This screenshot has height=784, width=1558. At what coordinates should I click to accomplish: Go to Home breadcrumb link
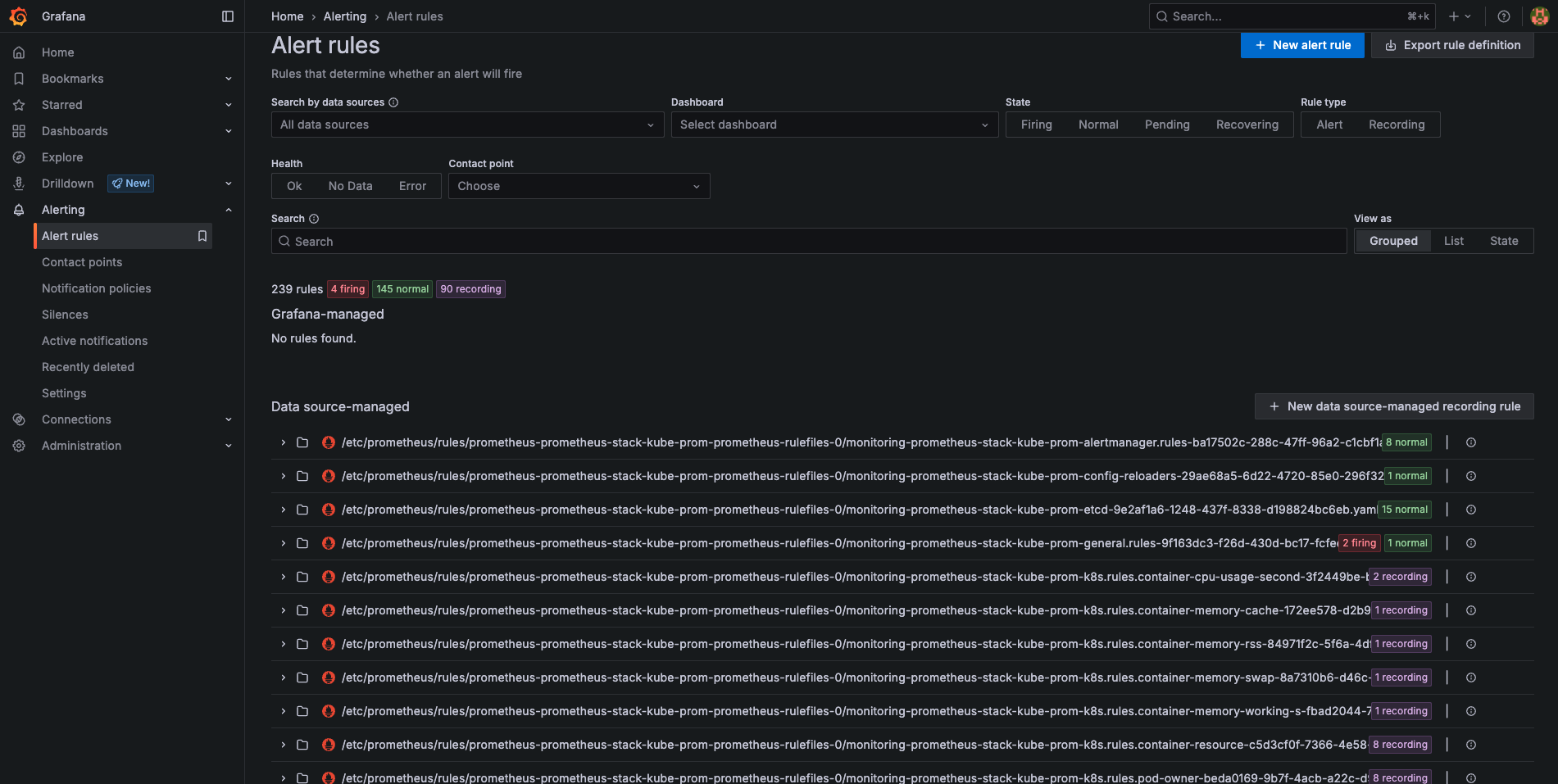point(287,16)
